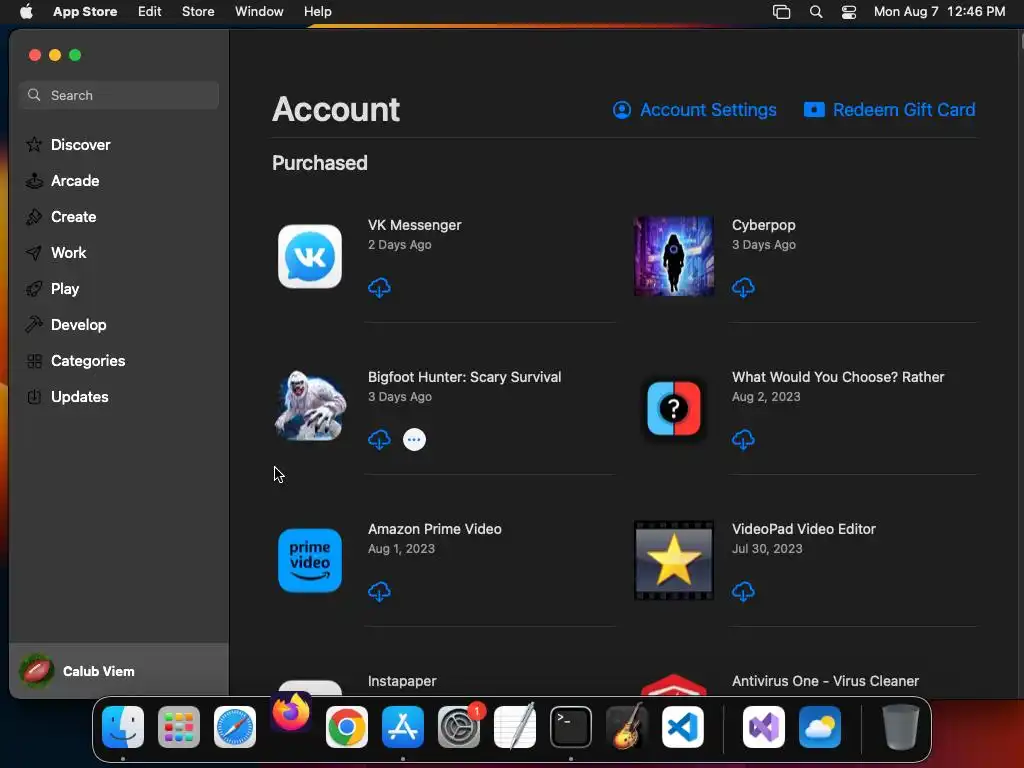This screenshot has height=768, width=1024.
Task: Open Control Center in menu bar
Action: [x=848, y=12]
